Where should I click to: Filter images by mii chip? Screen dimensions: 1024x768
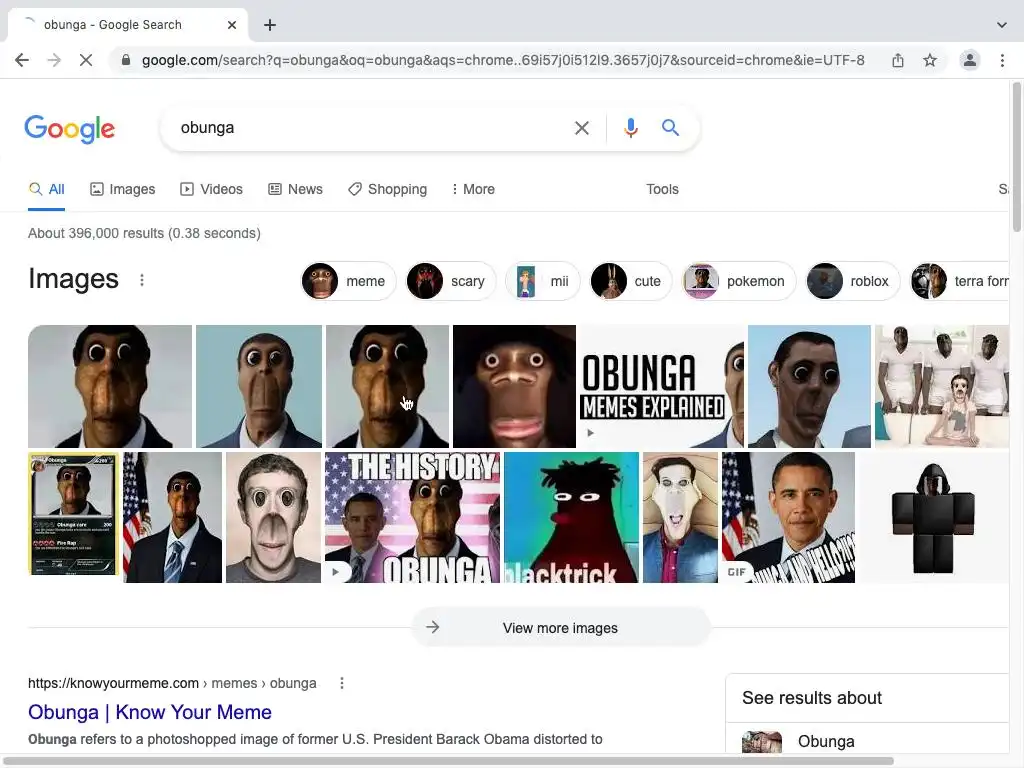click(x=543, y=281)
